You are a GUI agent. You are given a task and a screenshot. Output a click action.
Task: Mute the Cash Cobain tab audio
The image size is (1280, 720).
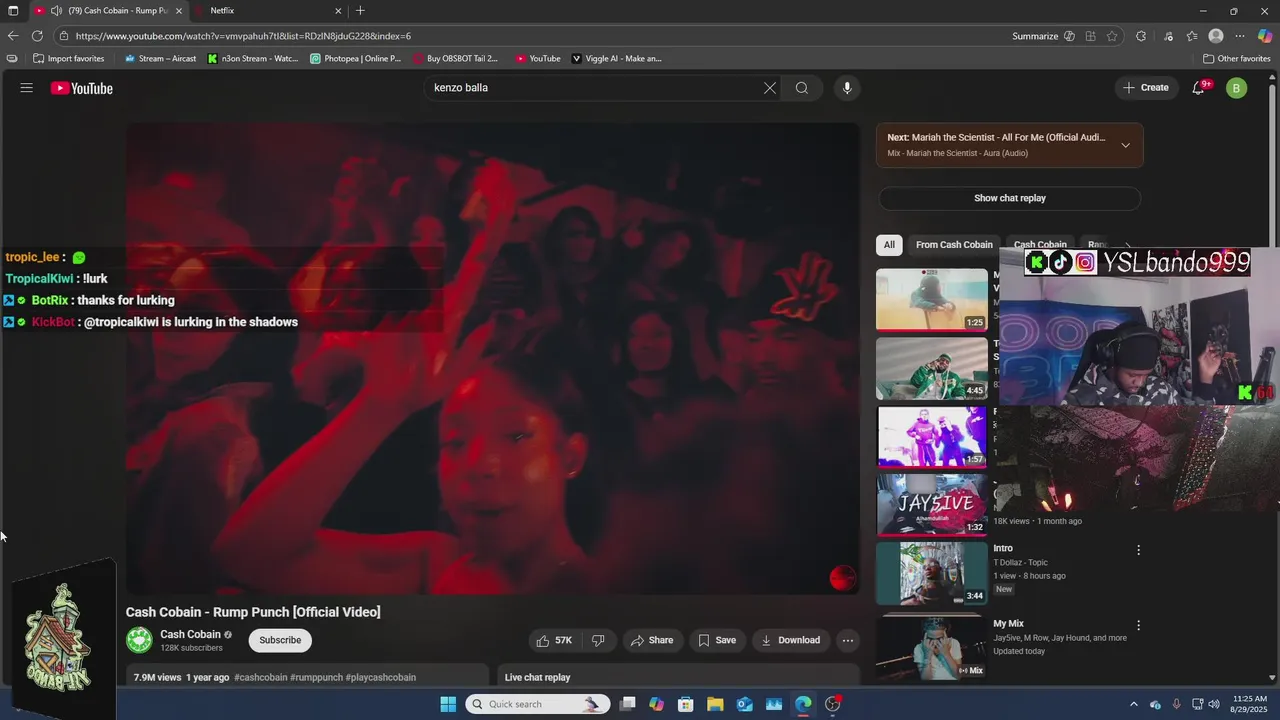56,11
